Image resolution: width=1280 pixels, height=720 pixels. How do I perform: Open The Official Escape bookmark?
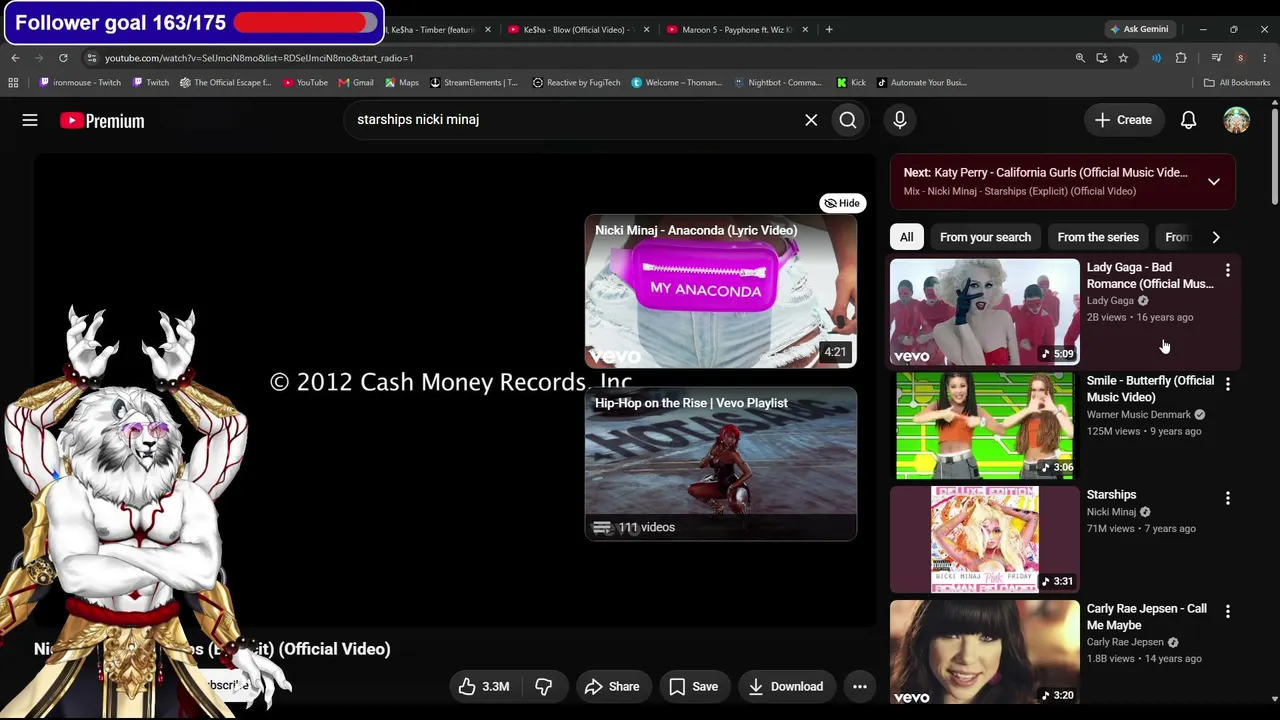pos(225,83)
